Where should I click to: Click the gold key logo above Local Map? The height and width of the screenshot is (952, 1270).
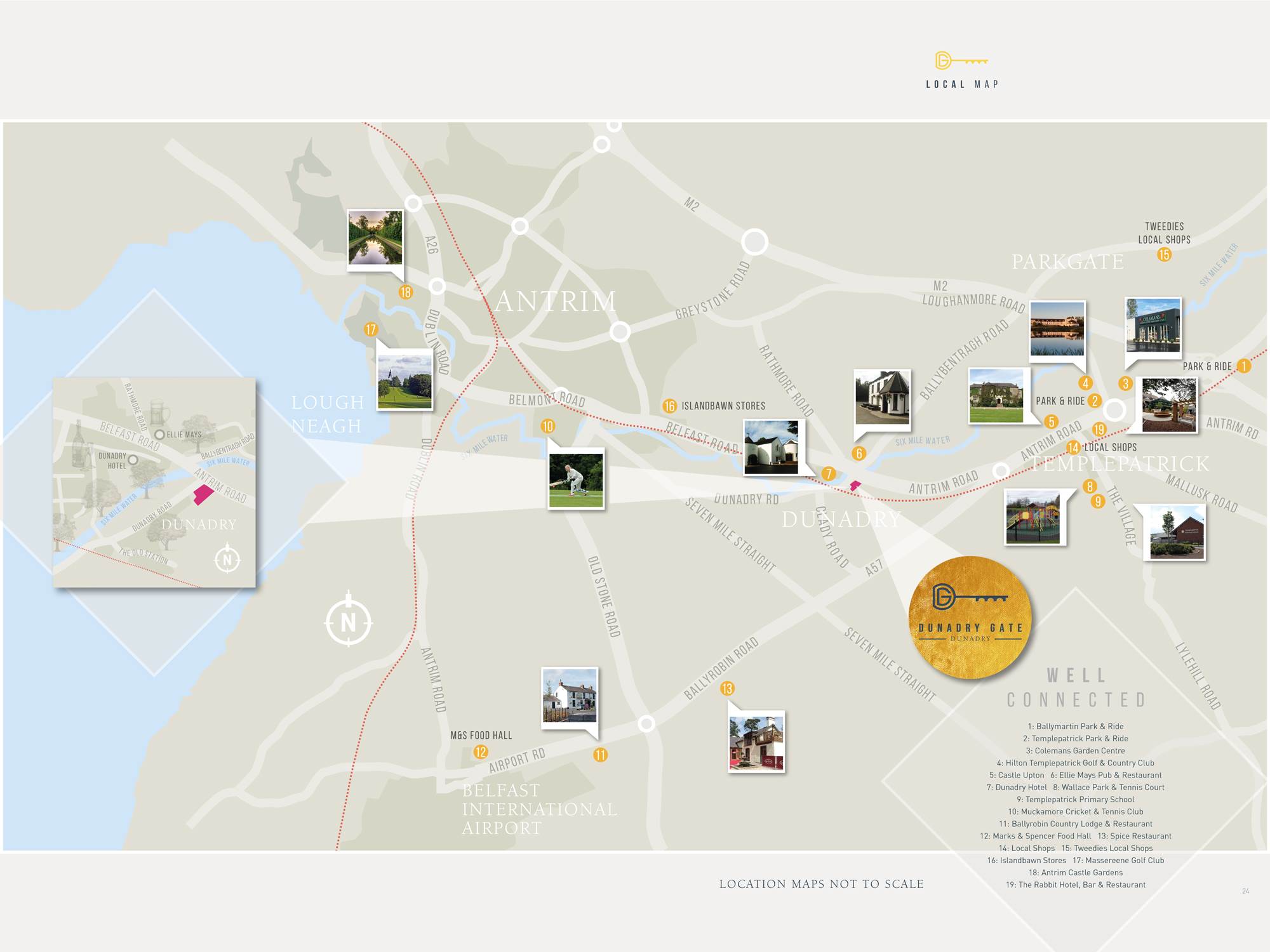[961, 61]
